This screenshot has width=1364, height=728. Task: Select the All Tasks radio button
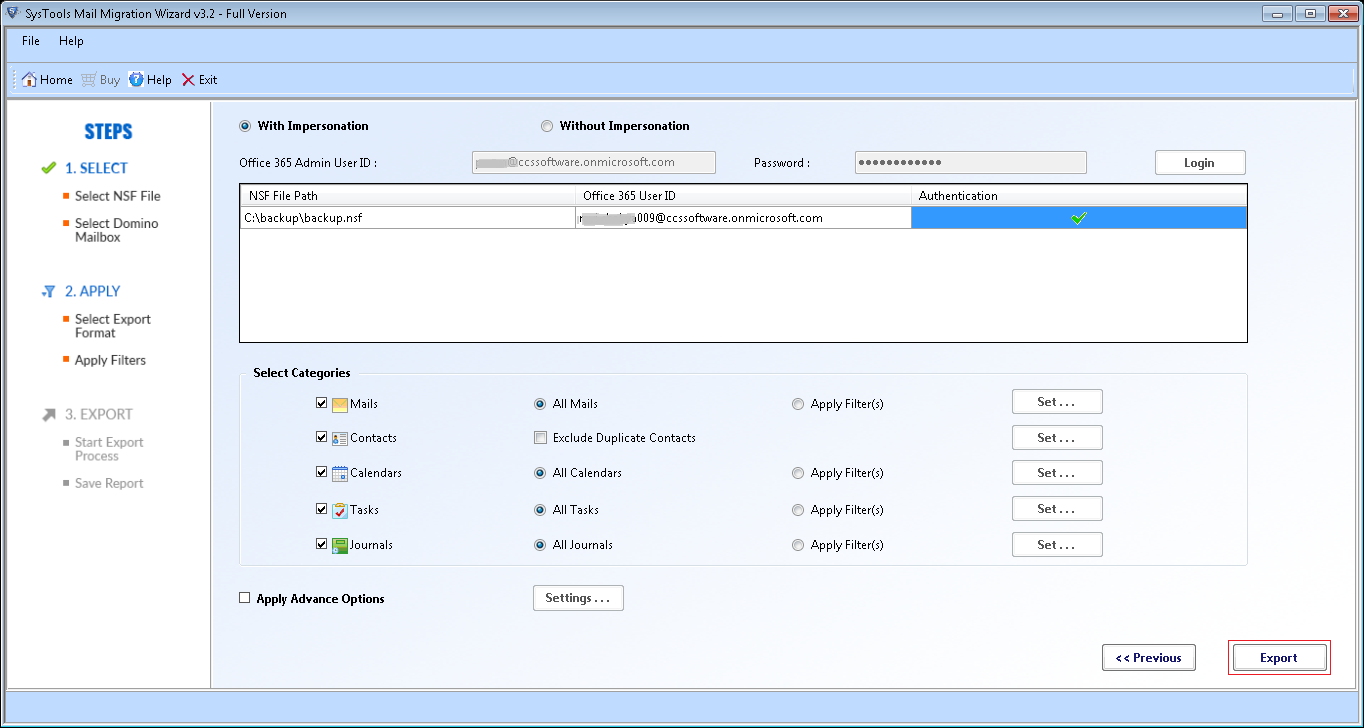pyautogui.click(x=541, y=510)
